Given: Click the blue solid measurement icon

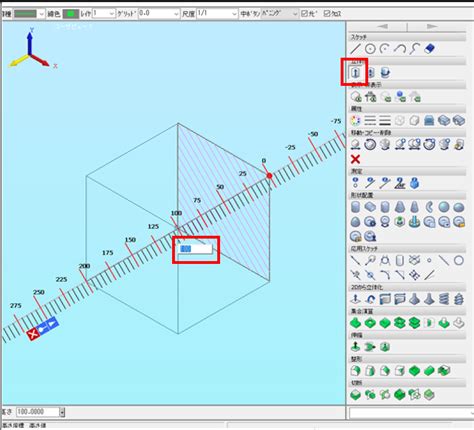Looking at the screenshot, I should coord(414,183).
